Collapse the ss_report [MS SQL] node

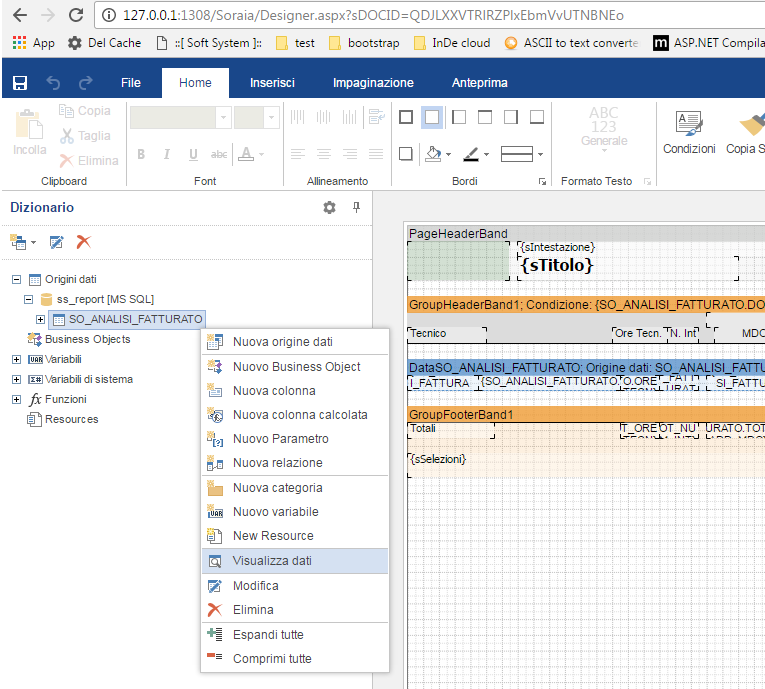click(28, 299)
